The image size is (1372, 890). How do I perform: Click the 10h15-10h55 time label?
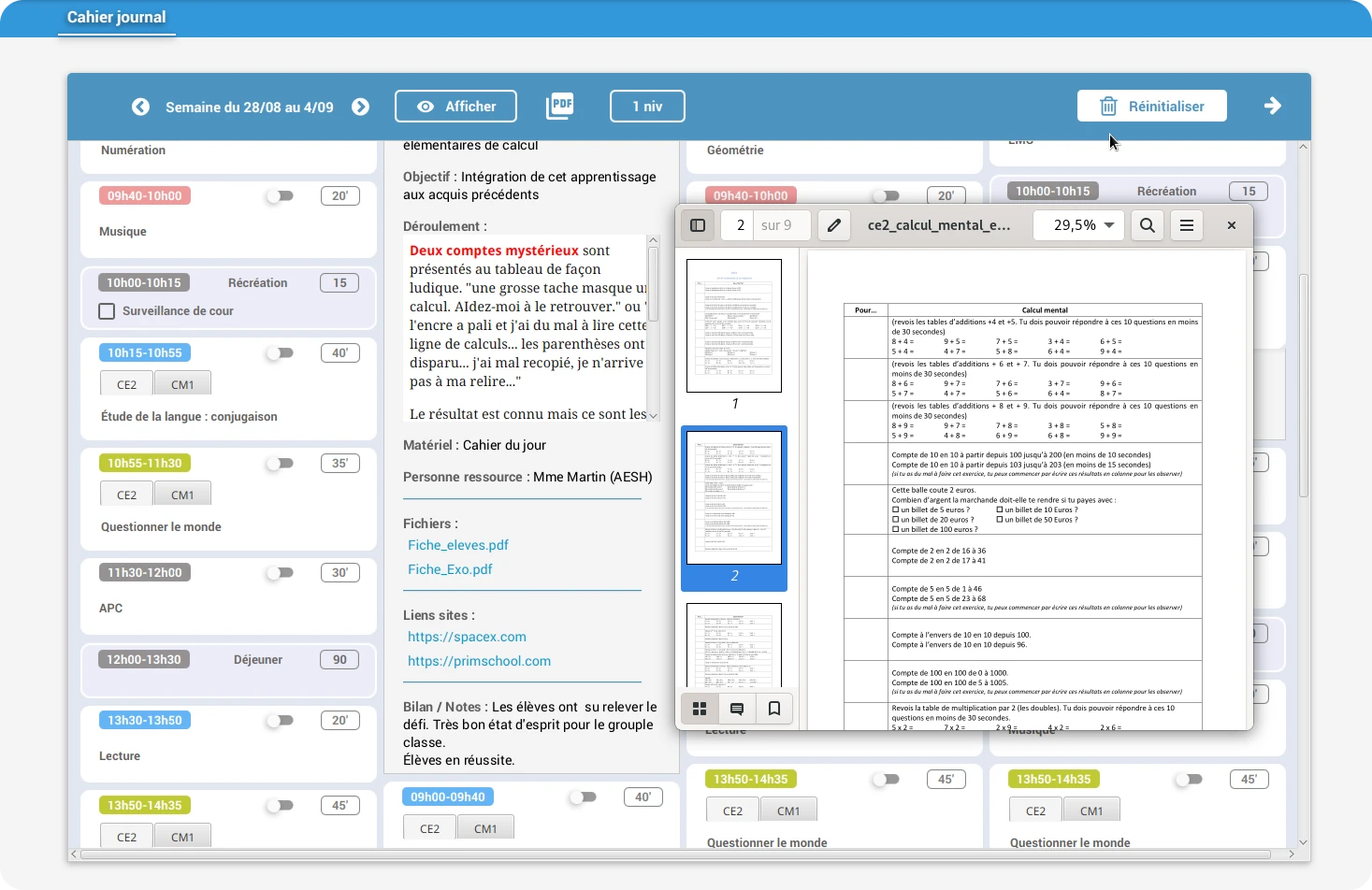(x=145, y=353)
